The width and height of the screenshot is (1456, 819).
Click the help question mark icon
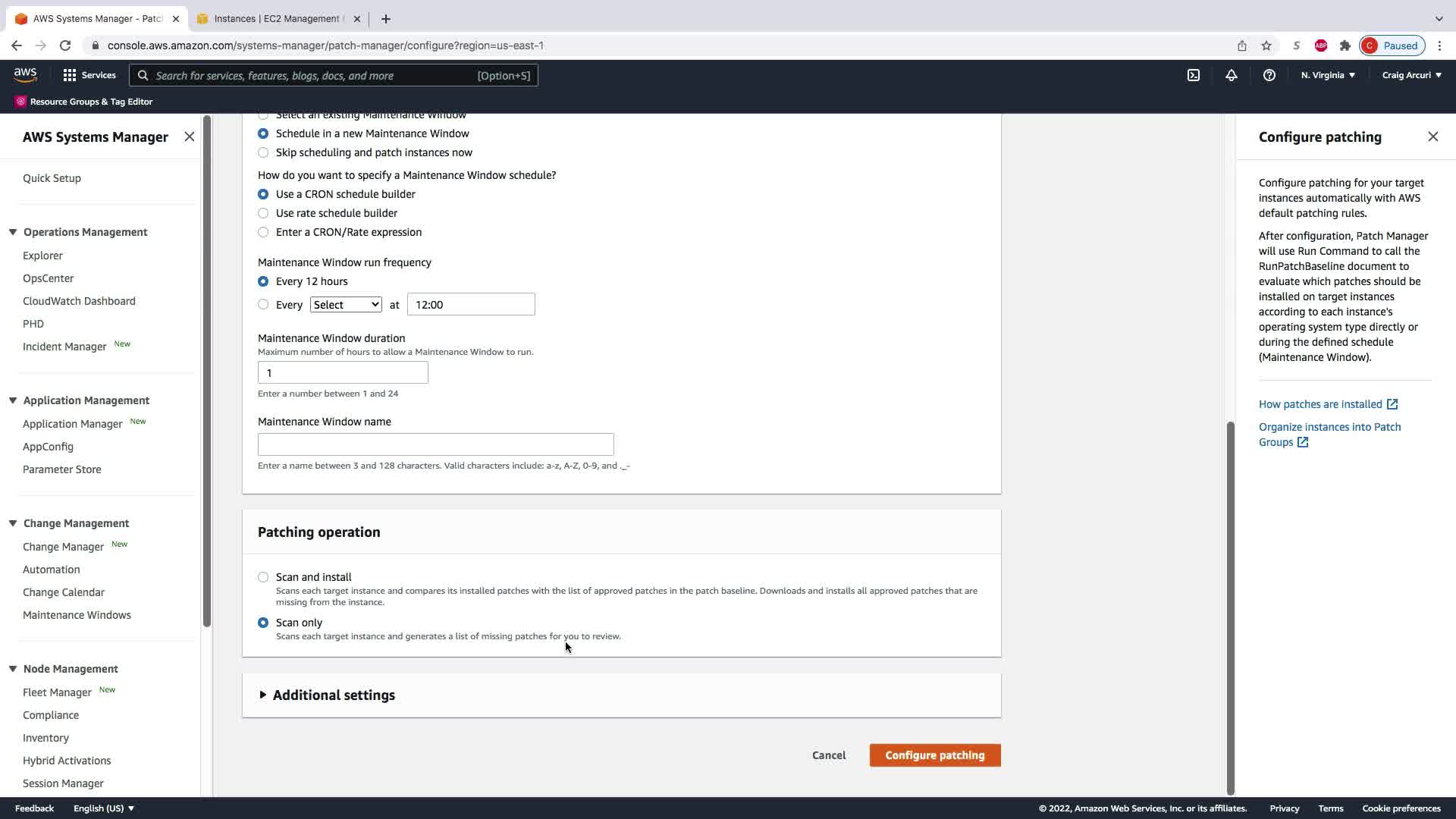pyautogui.click(x=1269, y=75)
